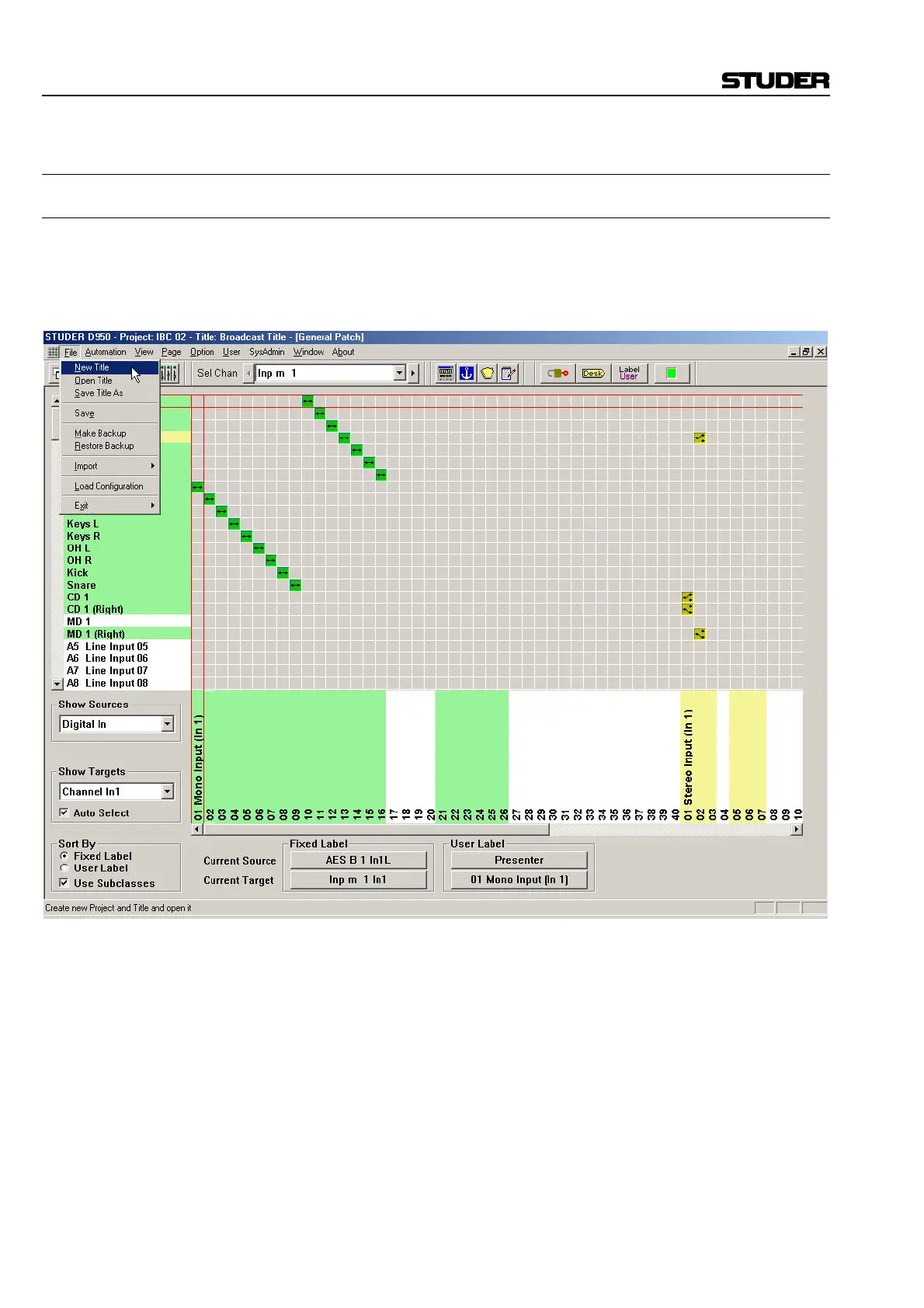The image size is (924, 1308).
Task: Click the cable plug connector icon
Action: click(558, 374)
